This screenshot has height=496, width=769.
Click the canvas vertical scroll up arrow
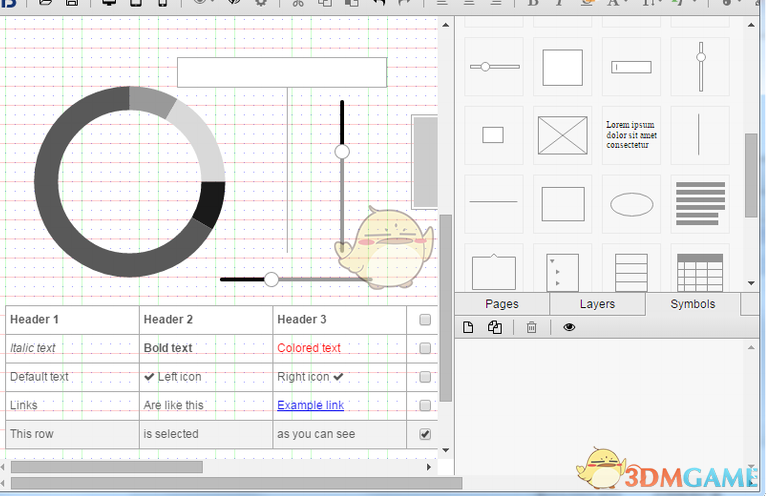(x=445, y=25)
